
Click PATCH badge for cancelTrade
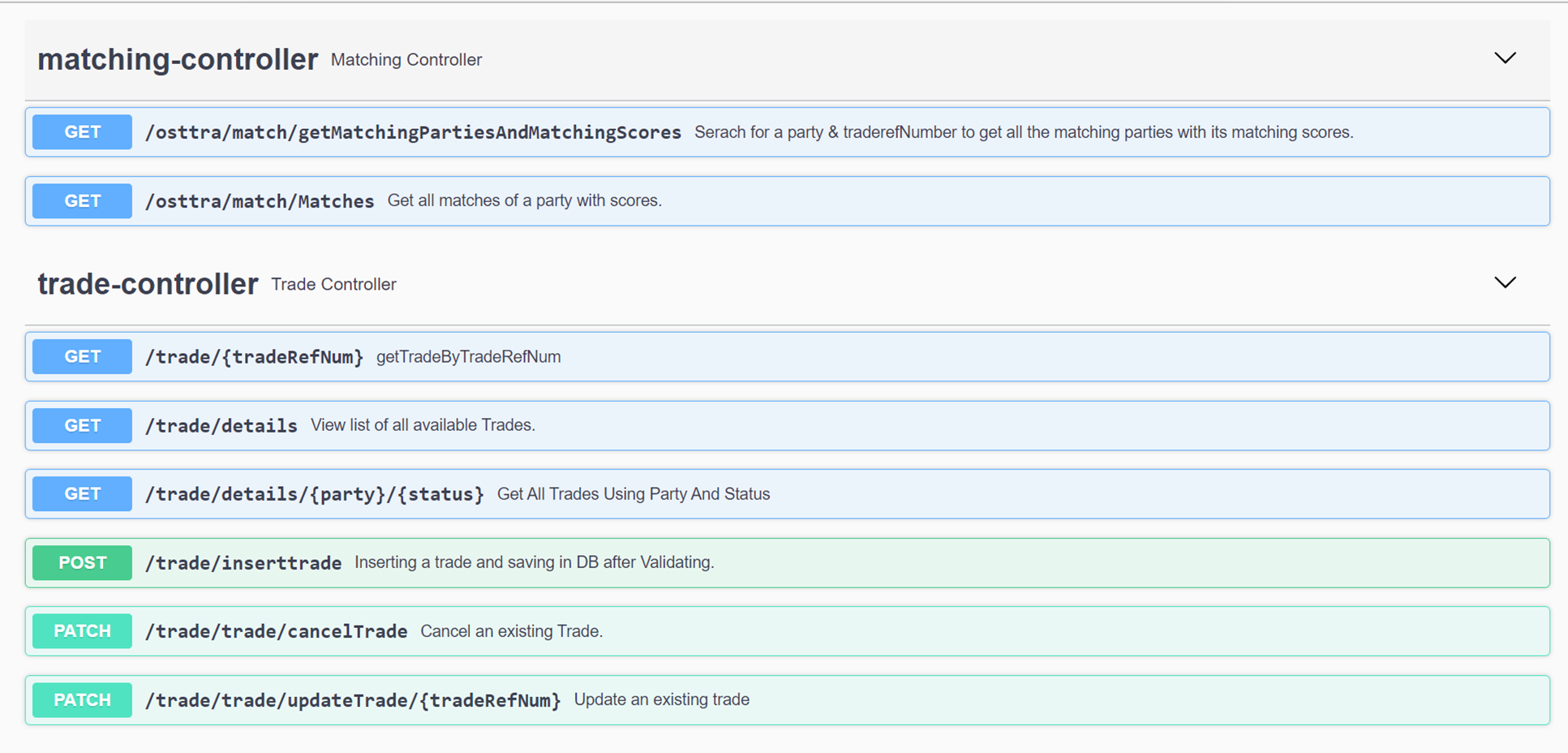[x=82, y=631]
